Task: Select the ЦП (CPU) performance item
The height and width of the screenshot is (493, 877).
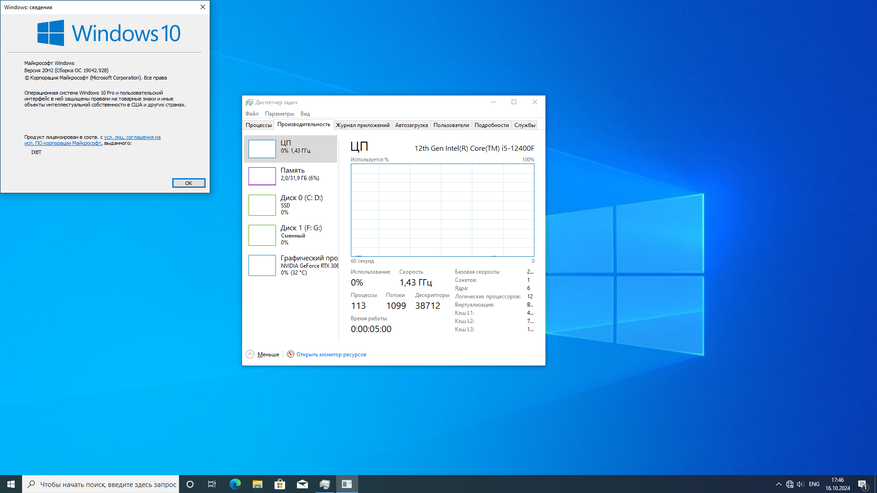Action: (290, 148)
